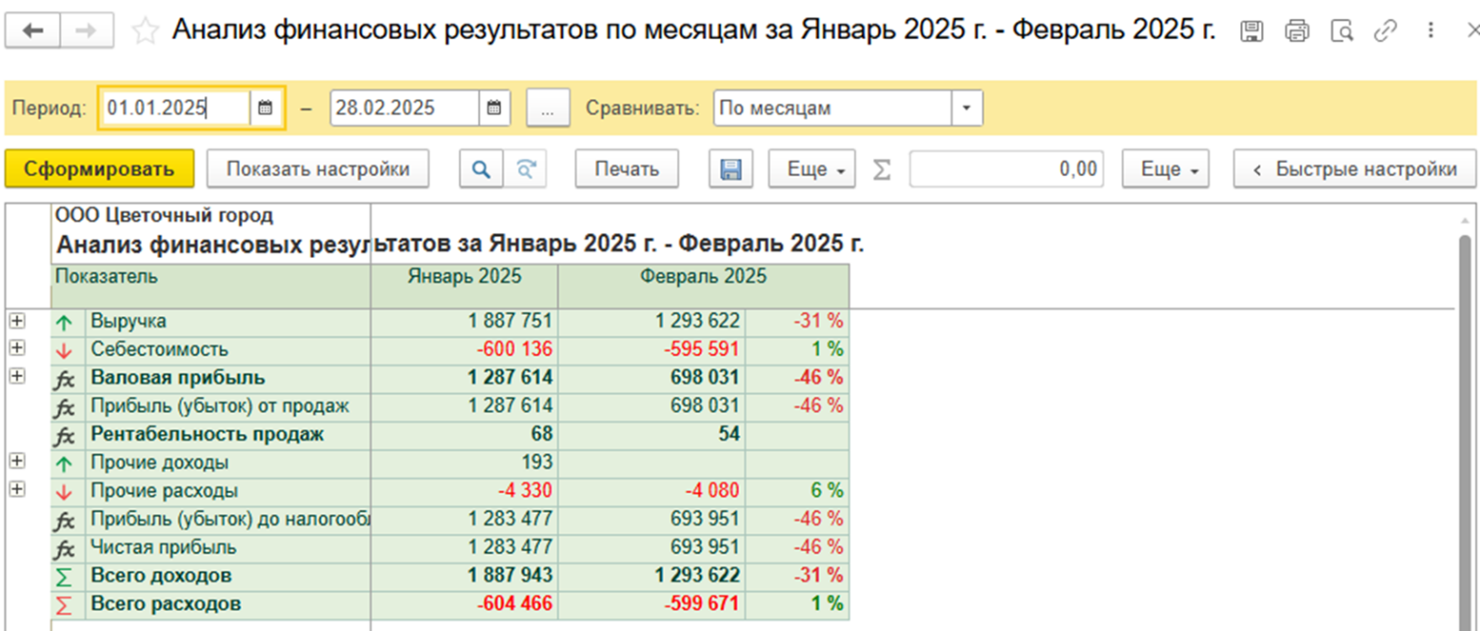Open the print preview magnifier icon in title bar

[1341, 31]
